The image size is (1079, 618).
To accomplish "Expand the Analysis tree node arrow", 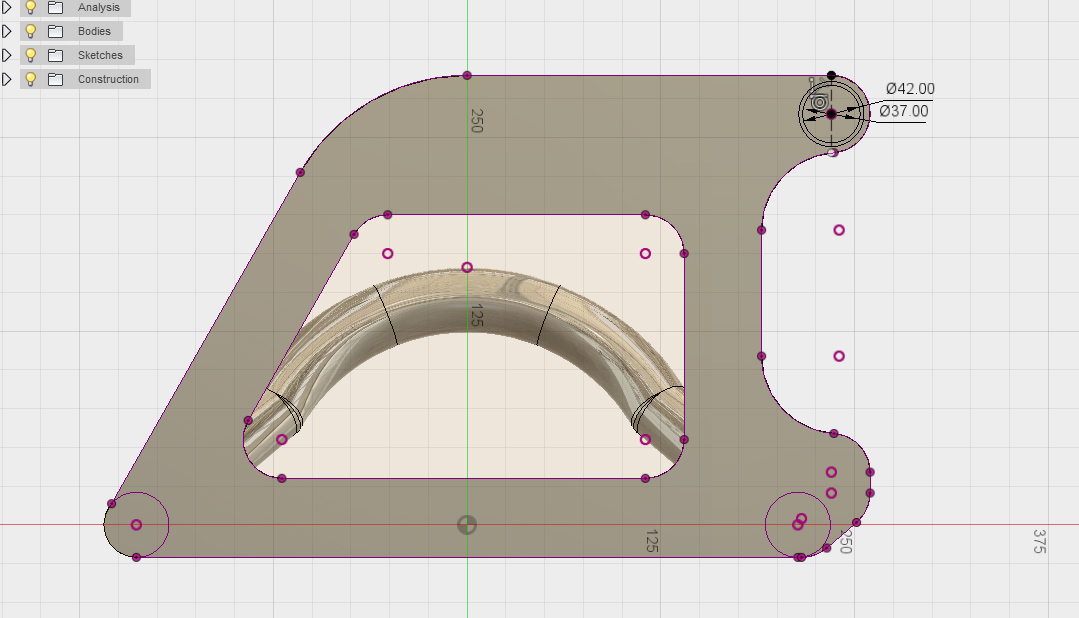I will [x=8, y=7].
